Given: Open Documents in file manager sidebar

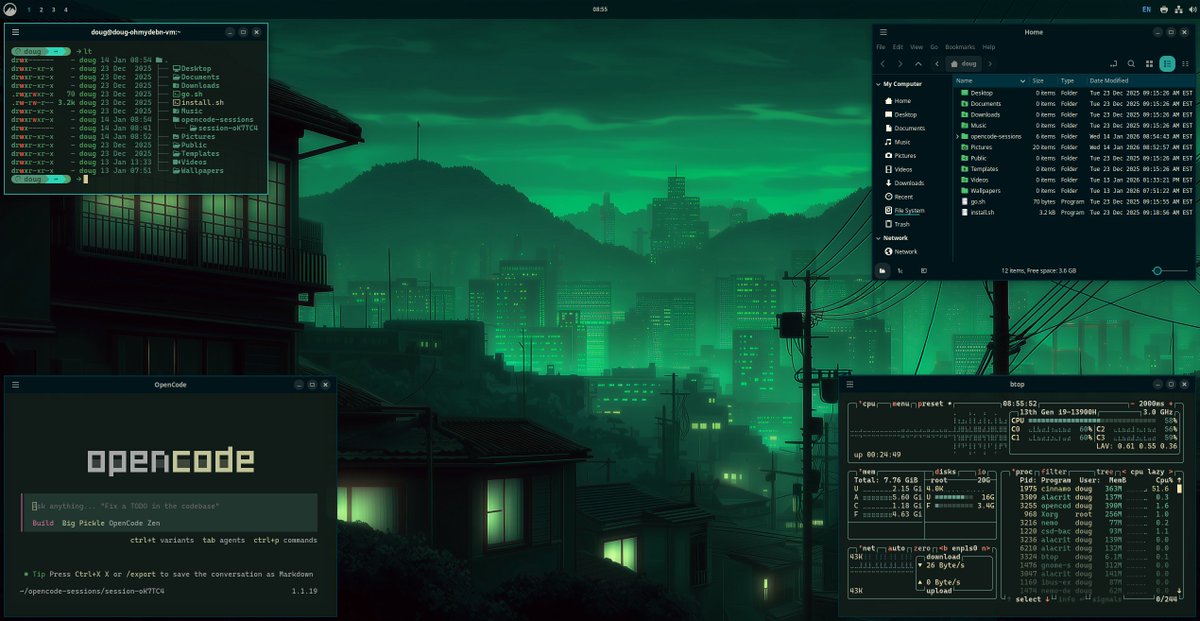Looking at the screenshot, I should (x=904, y=128).
